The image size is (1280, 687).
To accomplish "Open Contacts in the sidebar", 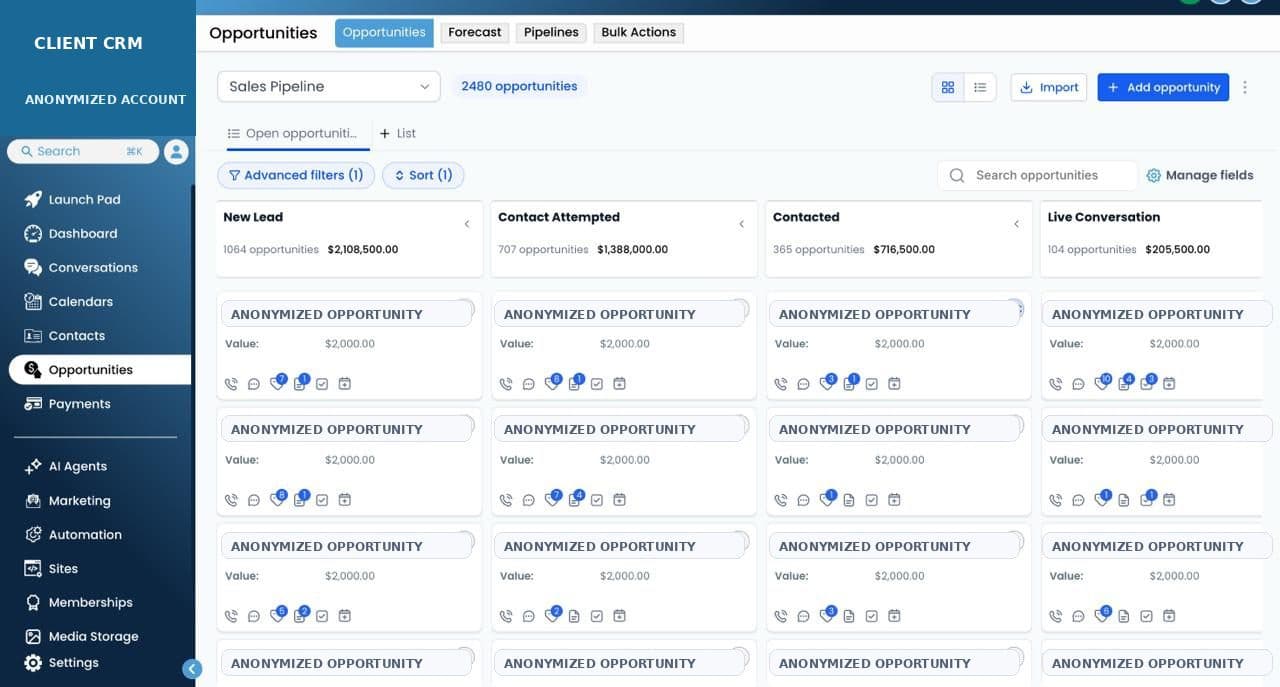I will tap(76, 335).
